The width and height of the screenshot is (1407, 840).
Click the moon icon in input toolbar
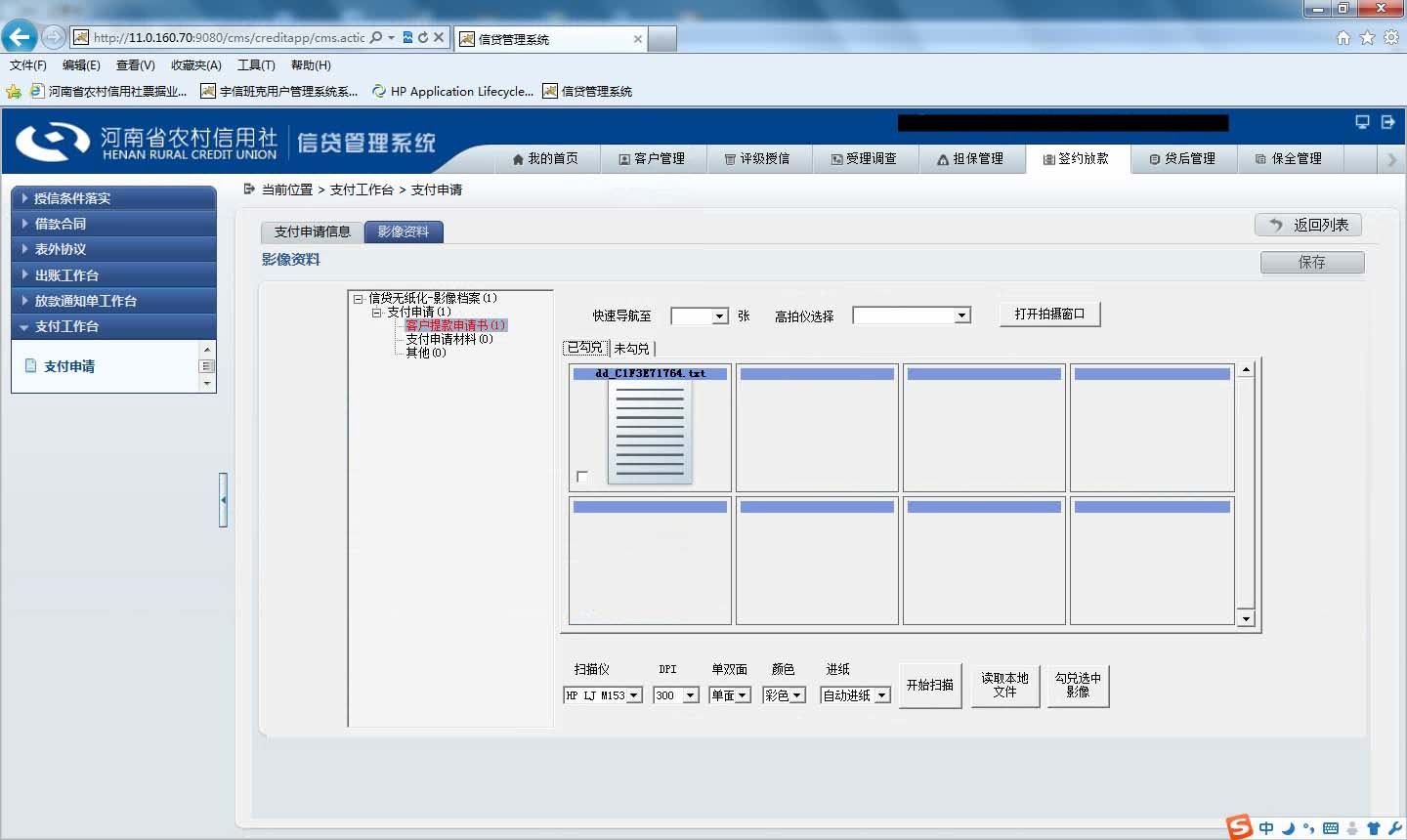[1288, 828]
